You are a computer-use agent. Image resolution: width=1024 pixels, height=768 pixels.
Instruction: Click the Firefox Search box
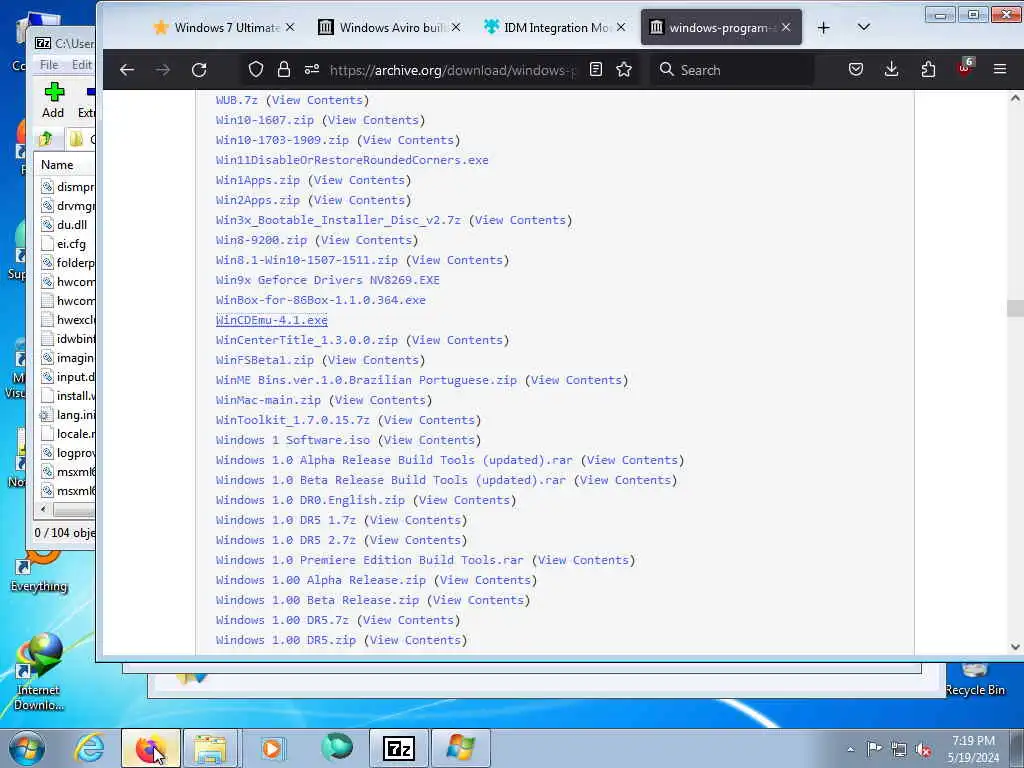732,70
